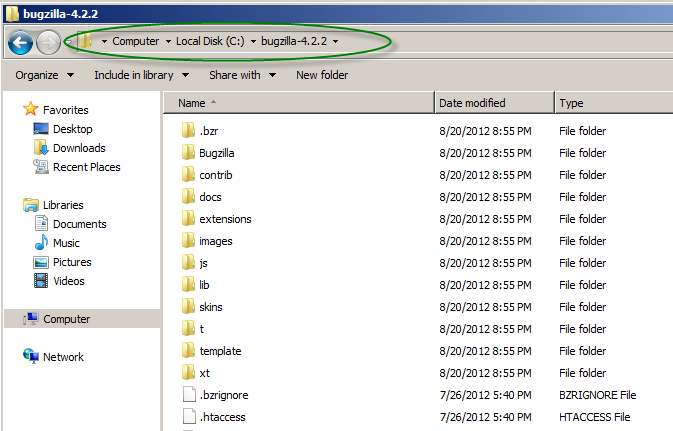The height and width of the screenshot is (431, 673).
Task: Click the 'extensions' folder name
Action: point(225,219)
